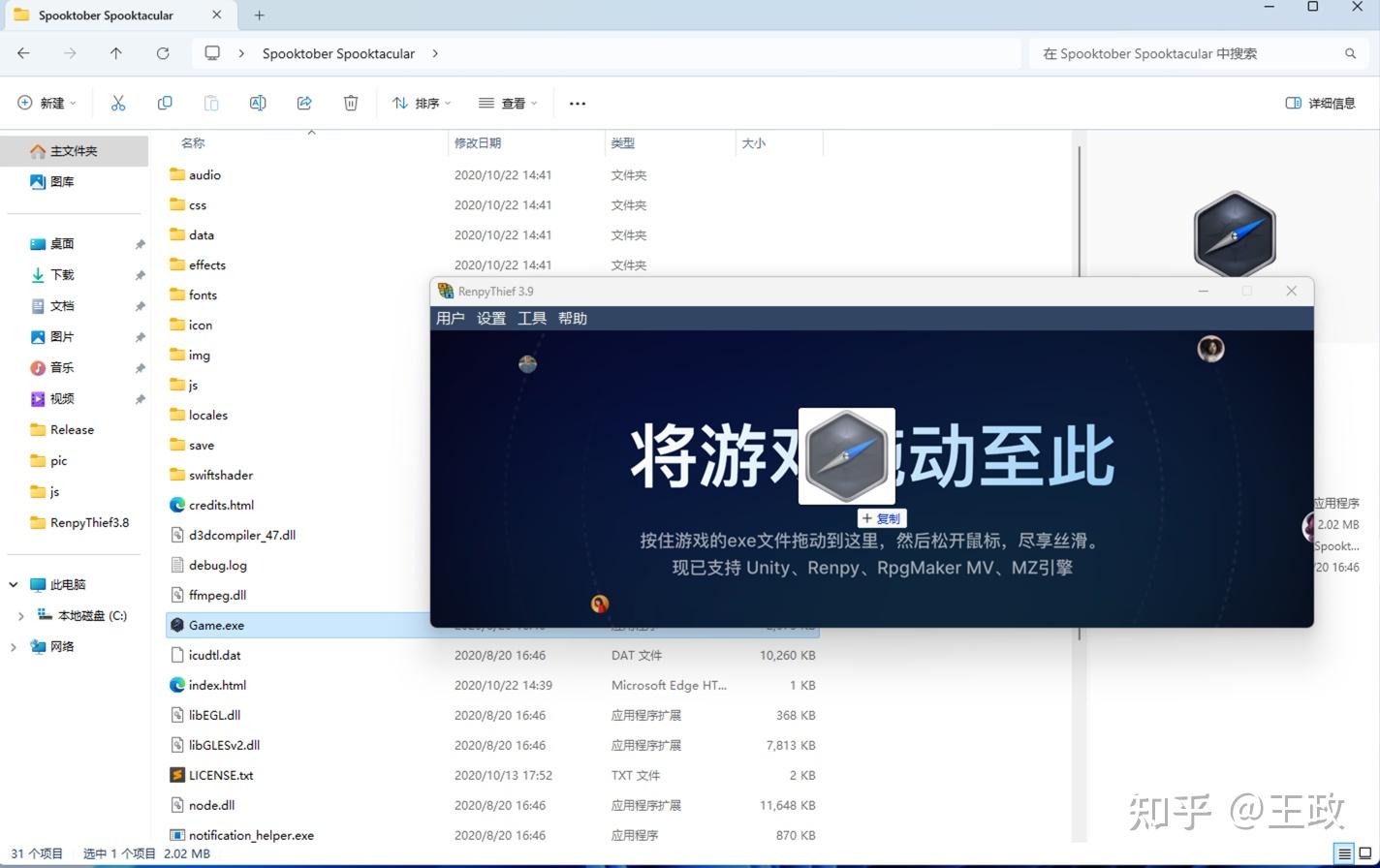Expand 网络 tree node
1380x868 pixels.
14,646
